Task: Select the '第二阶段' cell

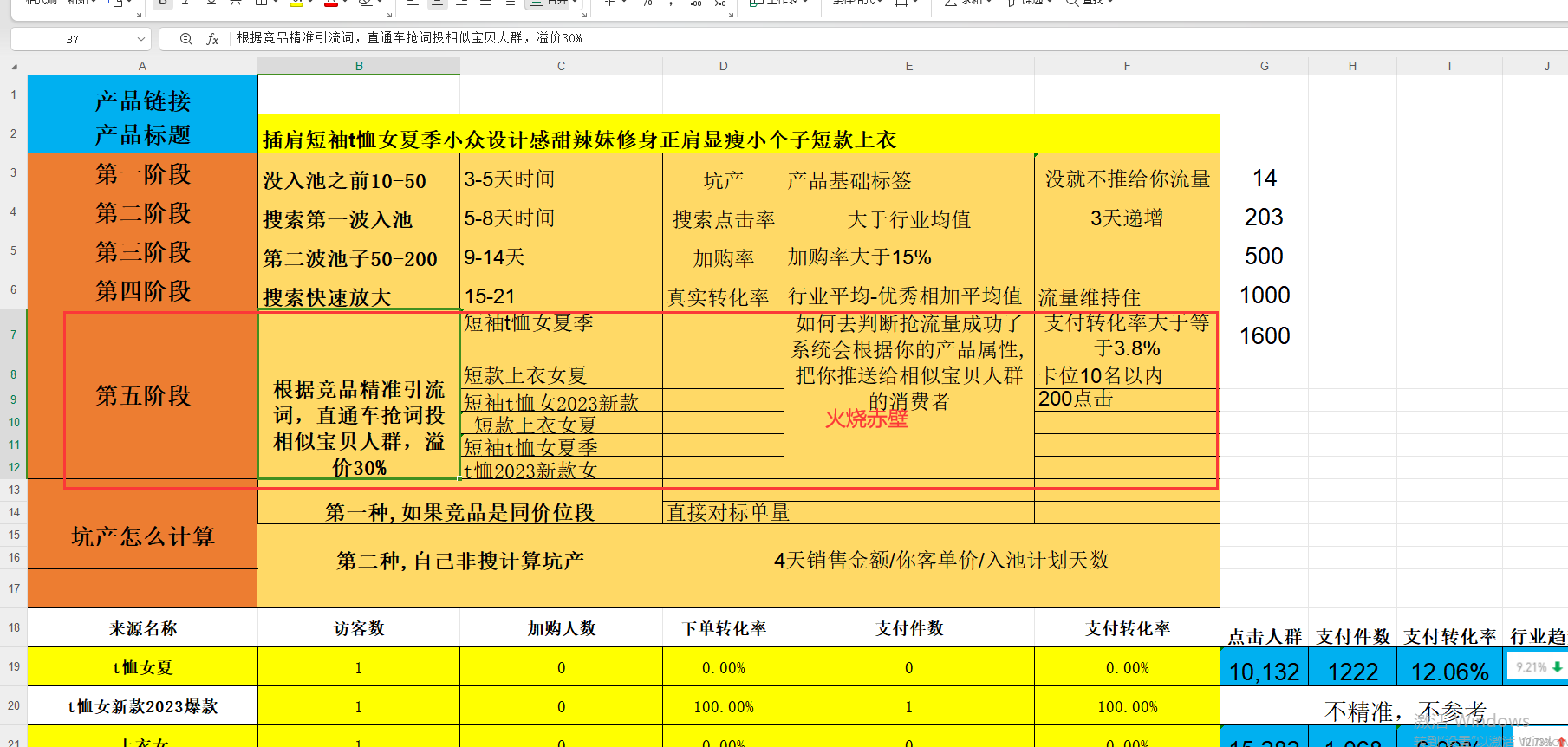Action: tap(142, 211)
